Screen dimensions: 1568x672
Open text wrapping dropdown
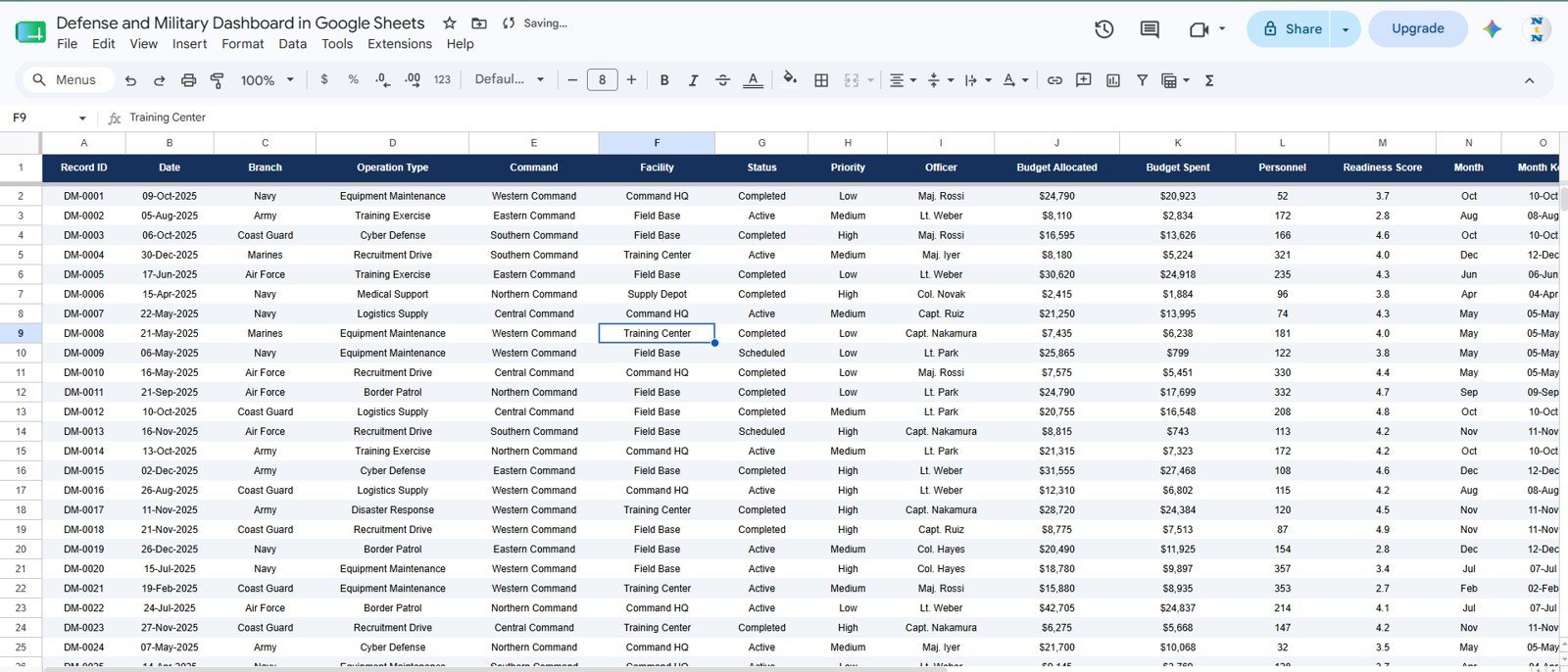[x=977, y=80]
